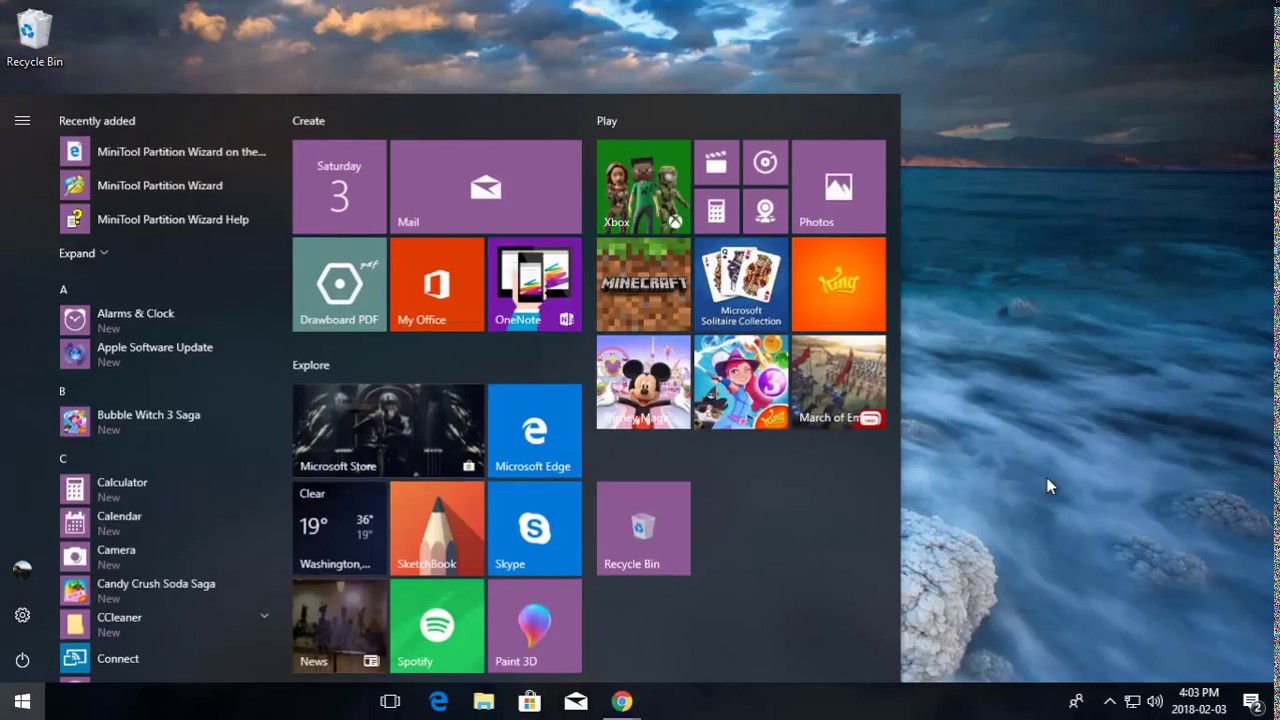Select the Play group header
The image size is (1280, 720).
pyautogui.click(x=607, y=121)
